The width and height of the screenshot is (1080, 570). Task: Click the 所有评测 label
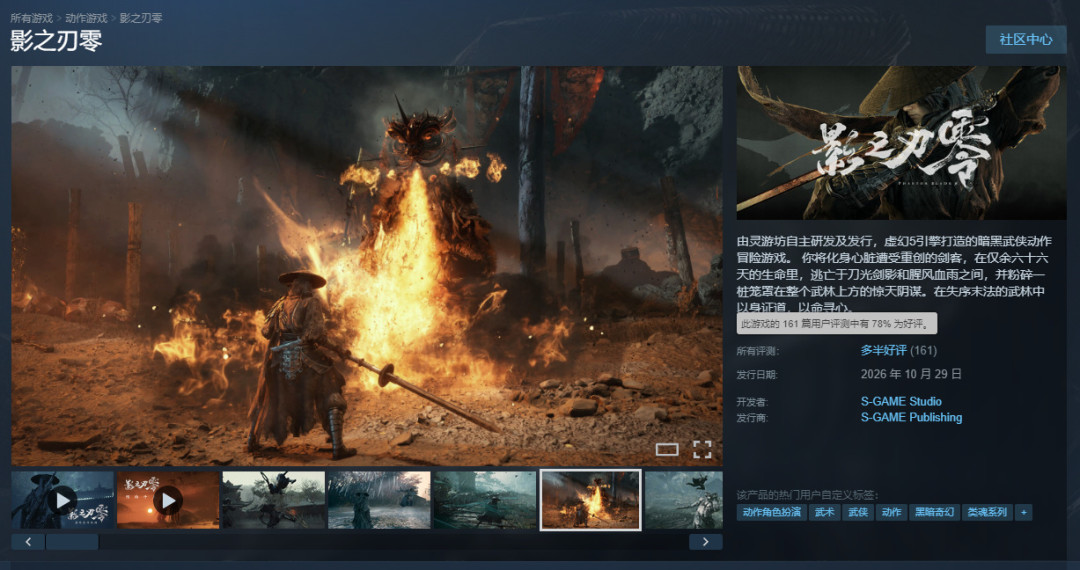[758, 351]
